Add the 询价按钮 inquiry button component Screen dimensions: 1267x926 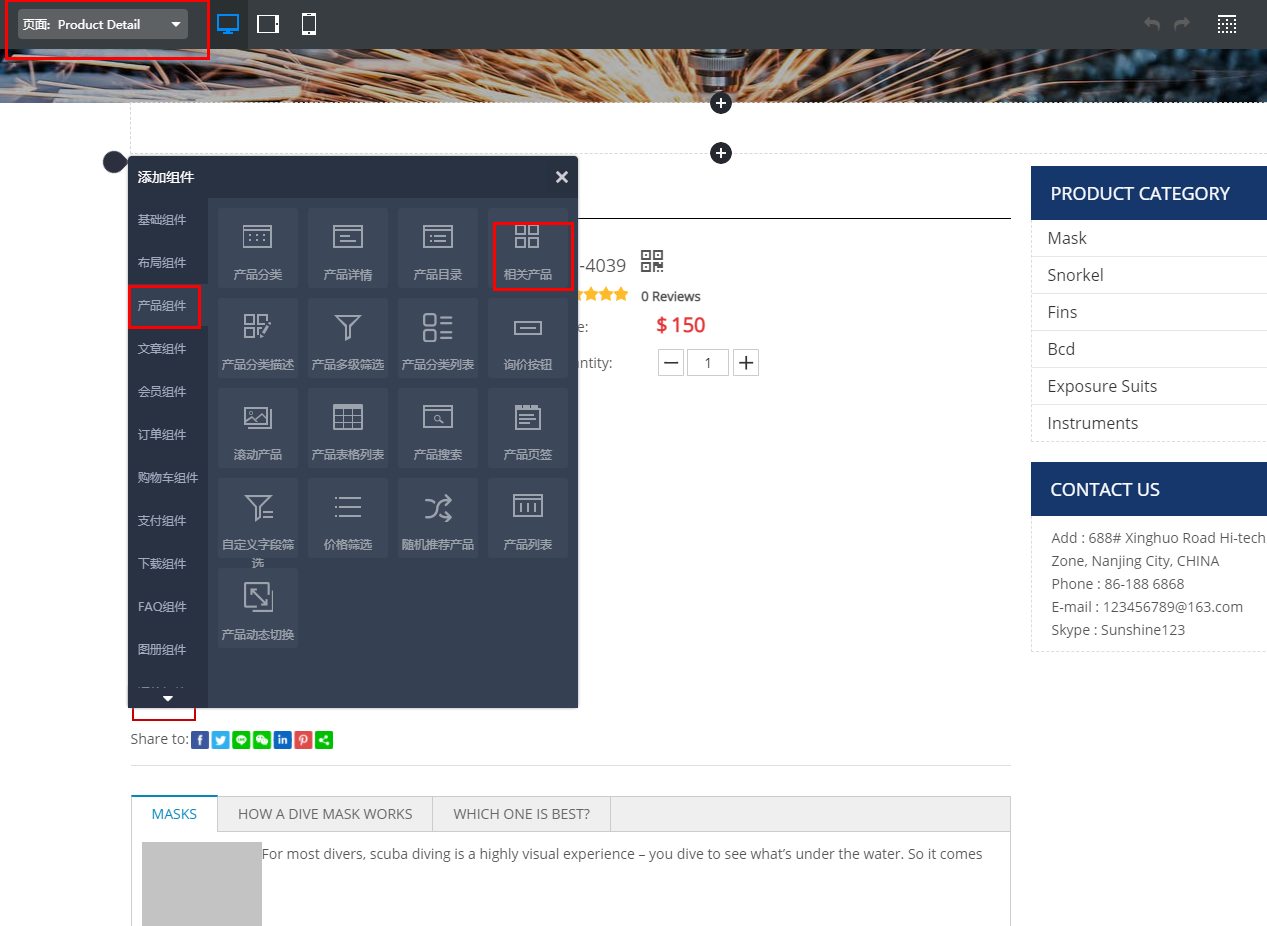coord(527,338)
